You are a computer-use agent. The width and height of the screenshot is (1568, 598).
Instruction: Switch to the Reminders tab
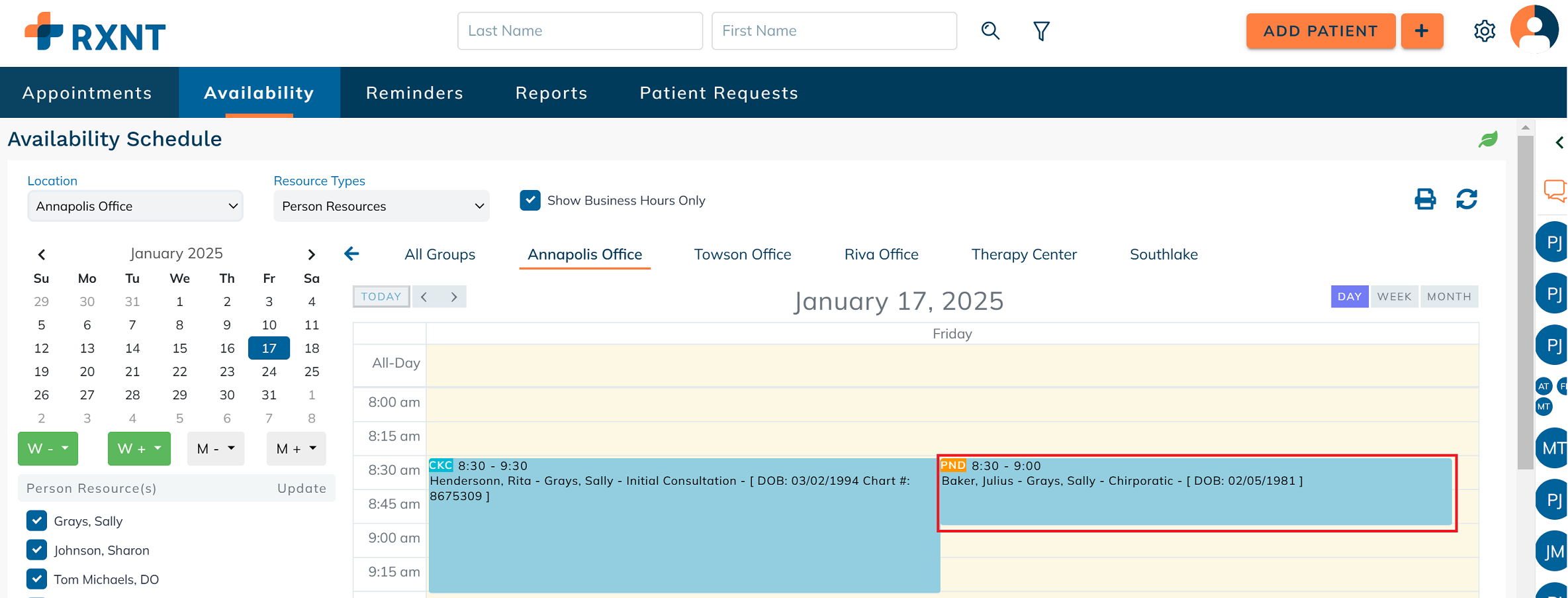point(414,93)
